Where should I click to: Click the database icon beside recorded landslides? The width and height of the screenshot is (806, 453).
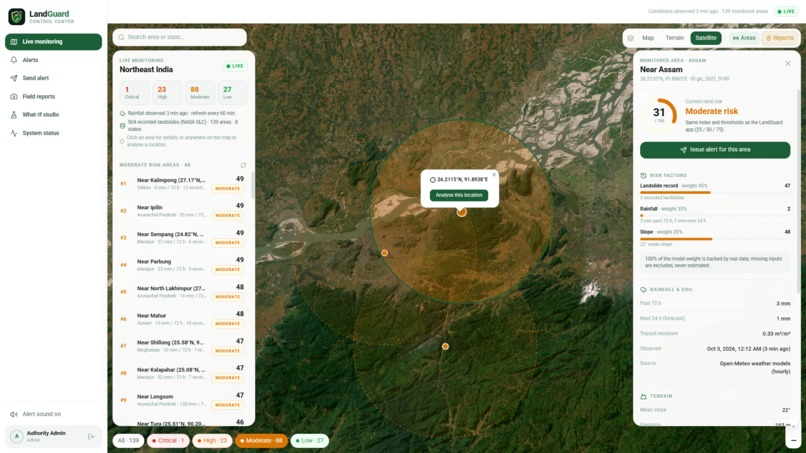(122, 126)
